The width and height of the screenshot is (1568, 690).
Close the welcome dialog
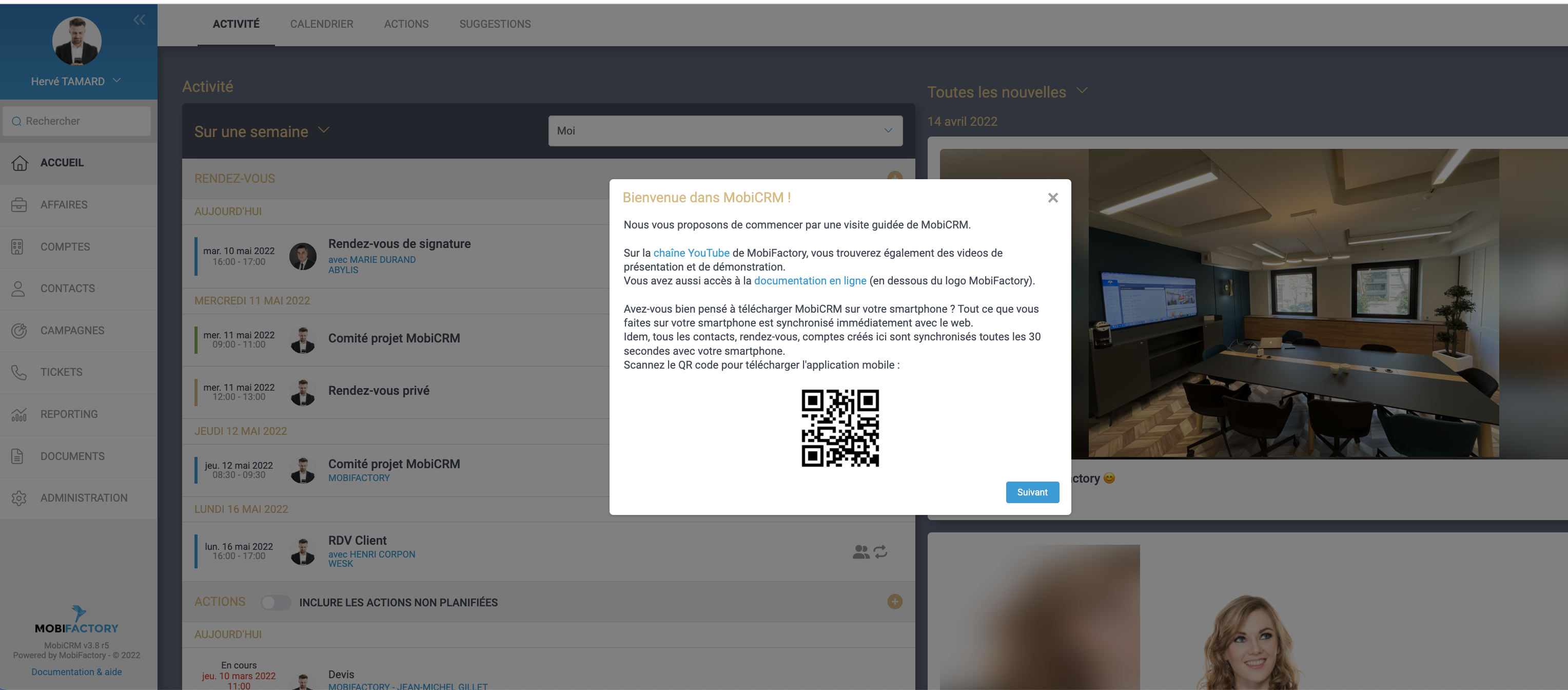[x=1052, y=197]
